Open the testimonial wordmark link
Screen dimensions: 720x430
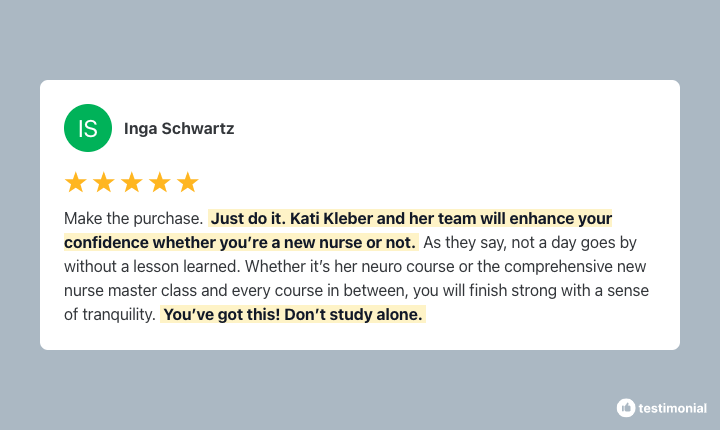click(x=672, y=408)
